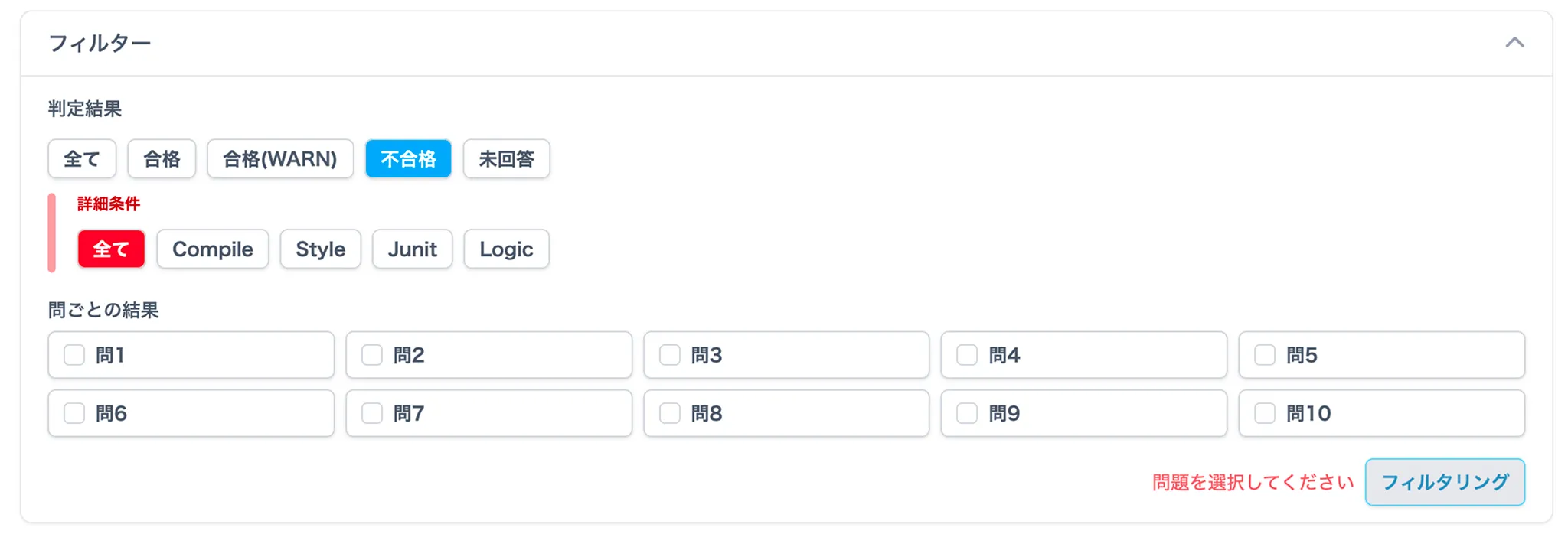The width and height of the screenshot is (1568, 534).
Task: Check the 問5 checkbox
Action: [x=1265, y=355]
